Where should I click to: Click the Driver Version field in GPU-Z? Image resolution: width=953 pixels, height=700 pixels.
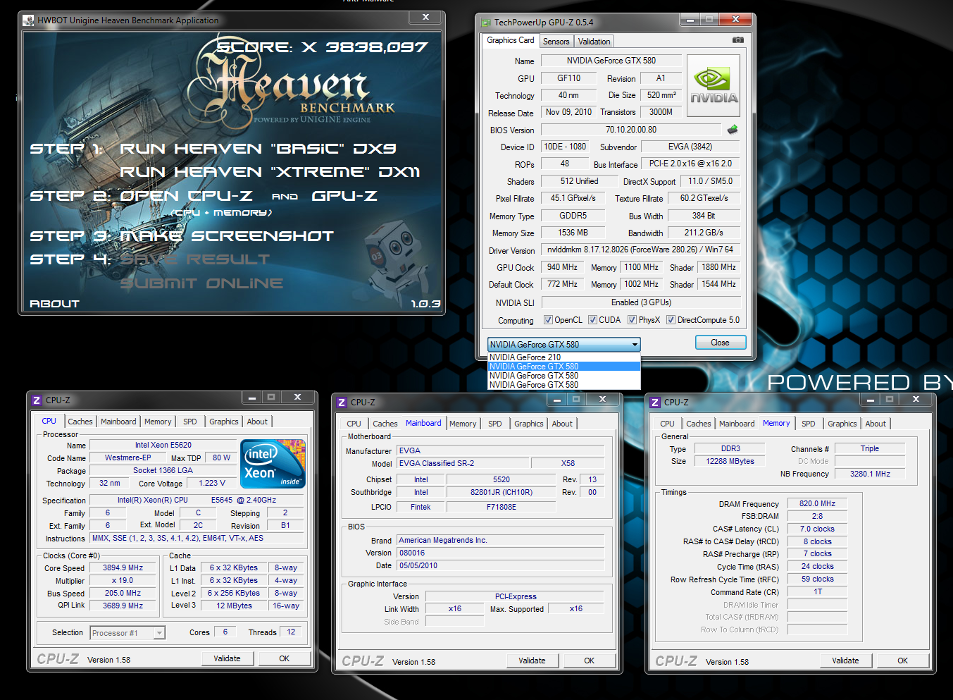click(x=641, y=250)
